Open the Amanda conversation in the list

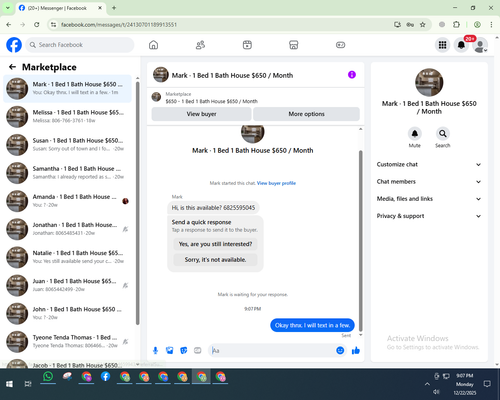tap(67, 201)
